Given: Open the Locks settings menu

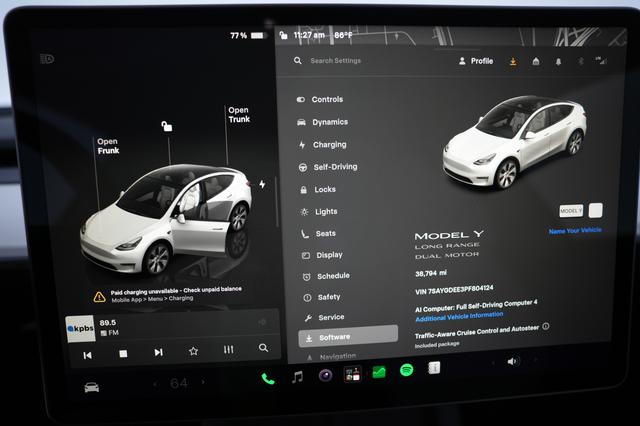Looking at the screenshot, I should [x=318, y=189].
